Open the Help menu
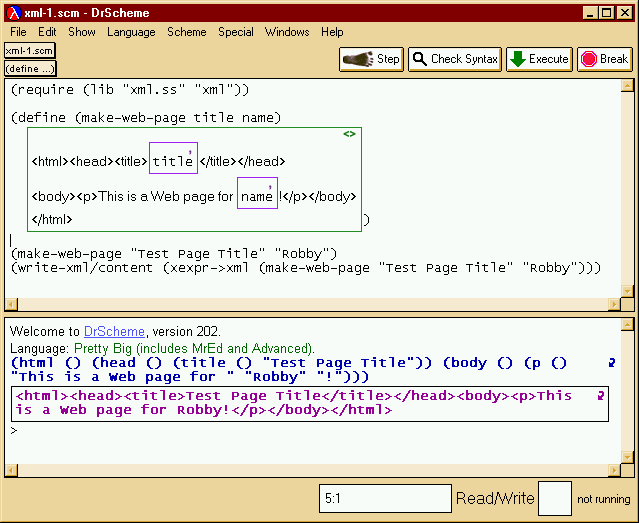Viewport: 639px width, 523px height. pos(332,32)
